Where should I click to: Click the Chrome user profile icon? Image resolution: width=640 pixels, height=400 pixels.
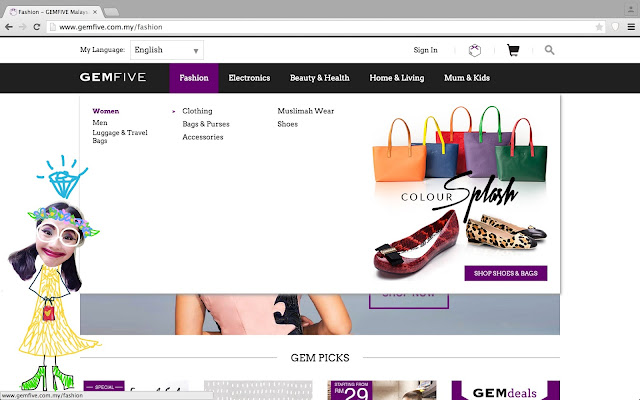click(631, 9)
